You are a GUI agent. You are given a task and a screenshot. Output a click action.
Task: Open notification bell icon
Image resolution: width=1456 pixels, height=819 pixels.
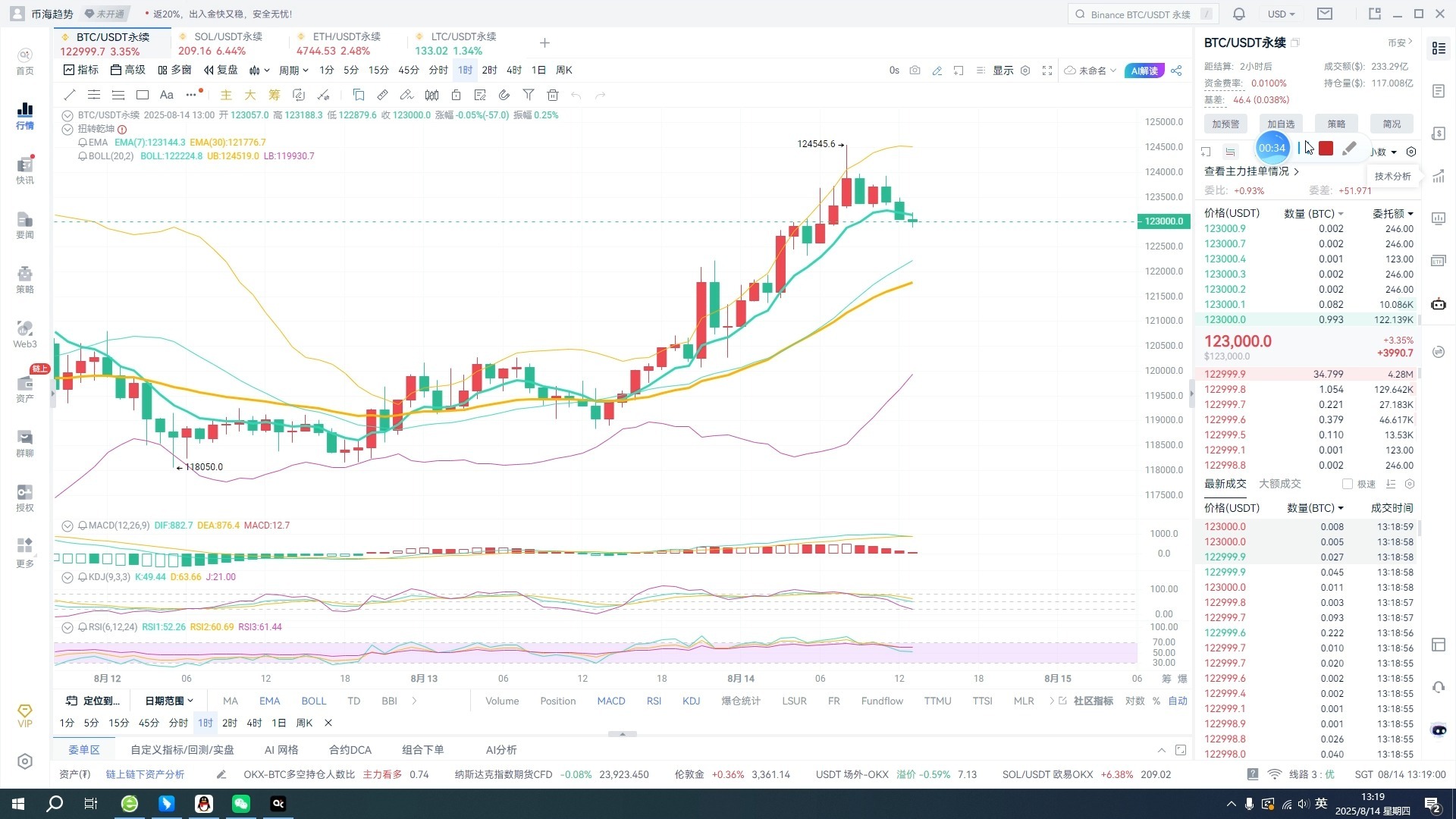point(1239,14)
